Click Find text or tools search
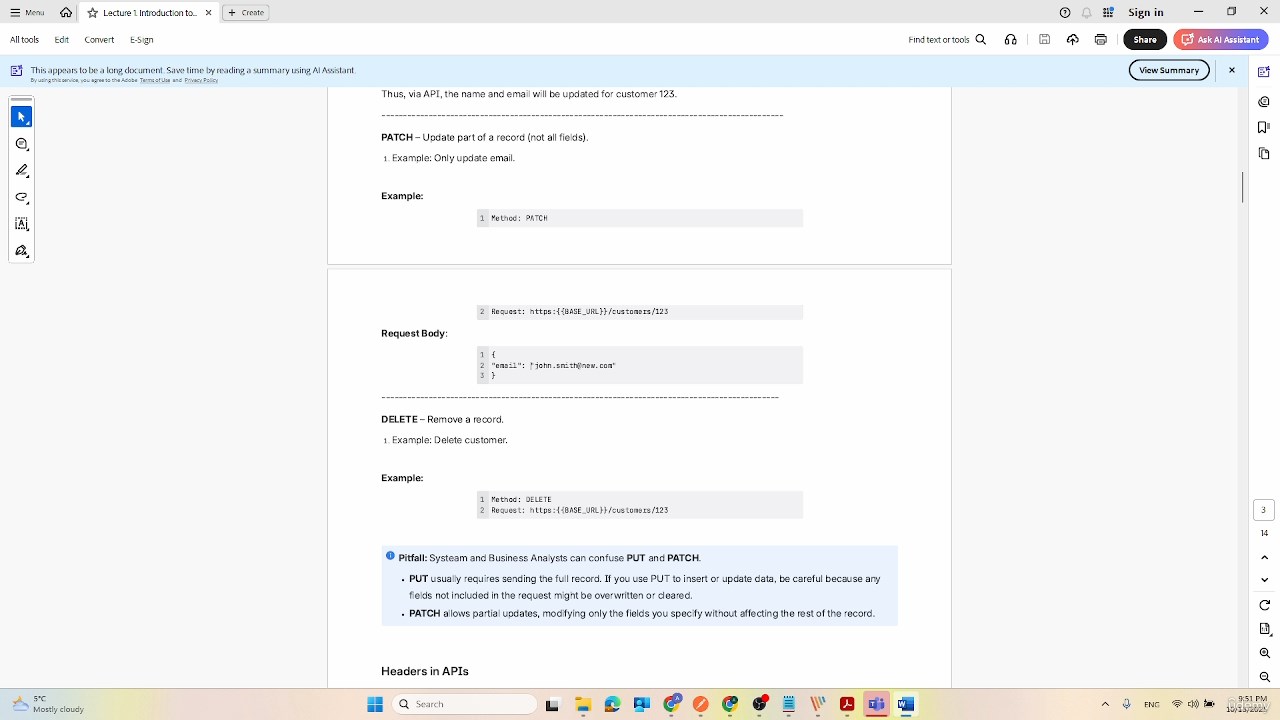 click(x=947, y=40)
